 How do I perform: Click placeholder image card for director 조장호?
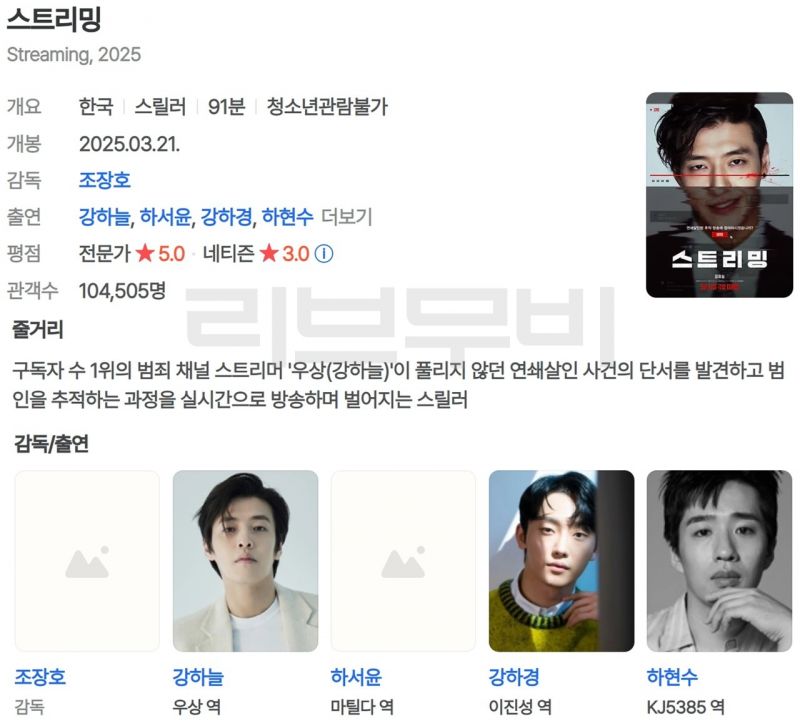click(x=87, y=561)
